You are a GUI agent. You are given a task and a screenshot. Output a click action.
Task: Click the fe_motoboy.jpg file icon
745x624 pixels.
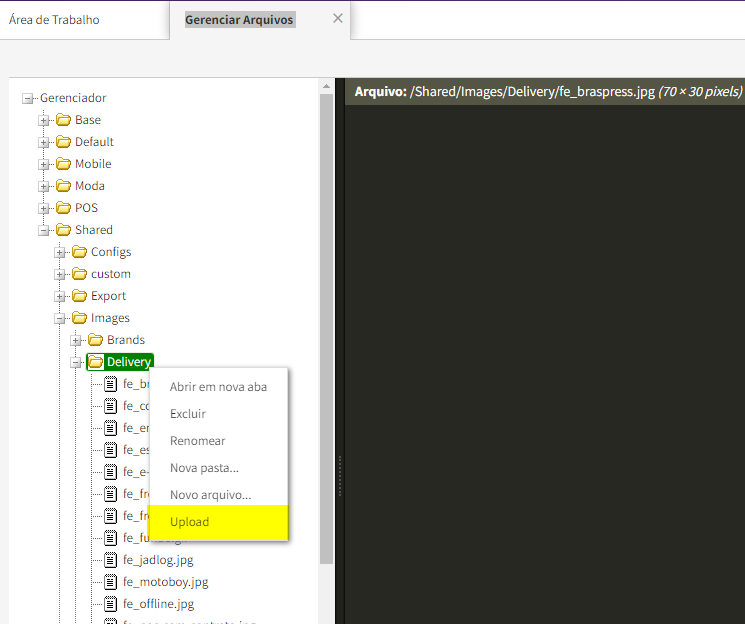110,582
